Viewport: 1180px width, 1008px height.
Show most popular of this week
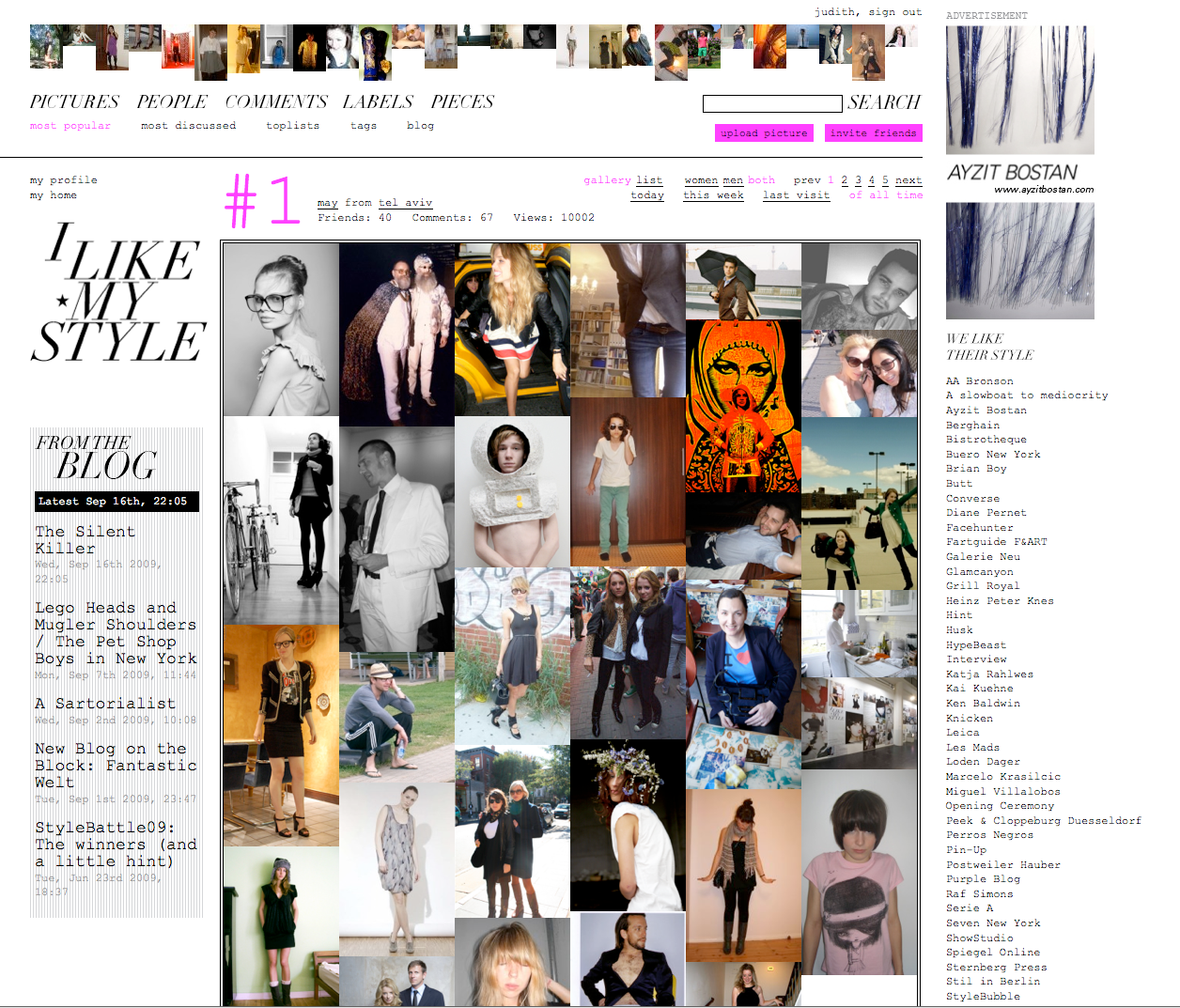pyautogui.click(x=713, y=195)
